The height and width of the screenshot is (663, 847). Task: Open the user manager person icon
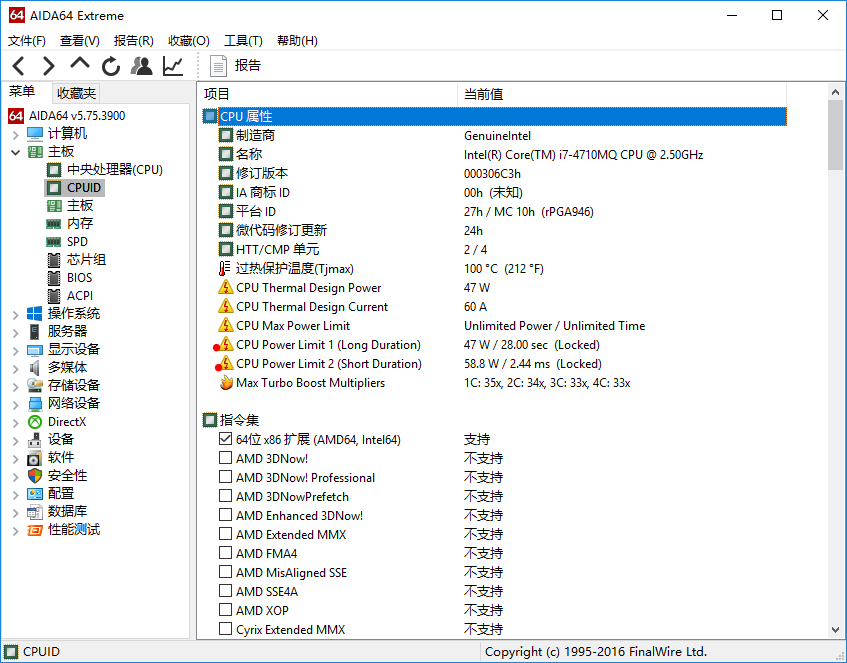[142, 66]
